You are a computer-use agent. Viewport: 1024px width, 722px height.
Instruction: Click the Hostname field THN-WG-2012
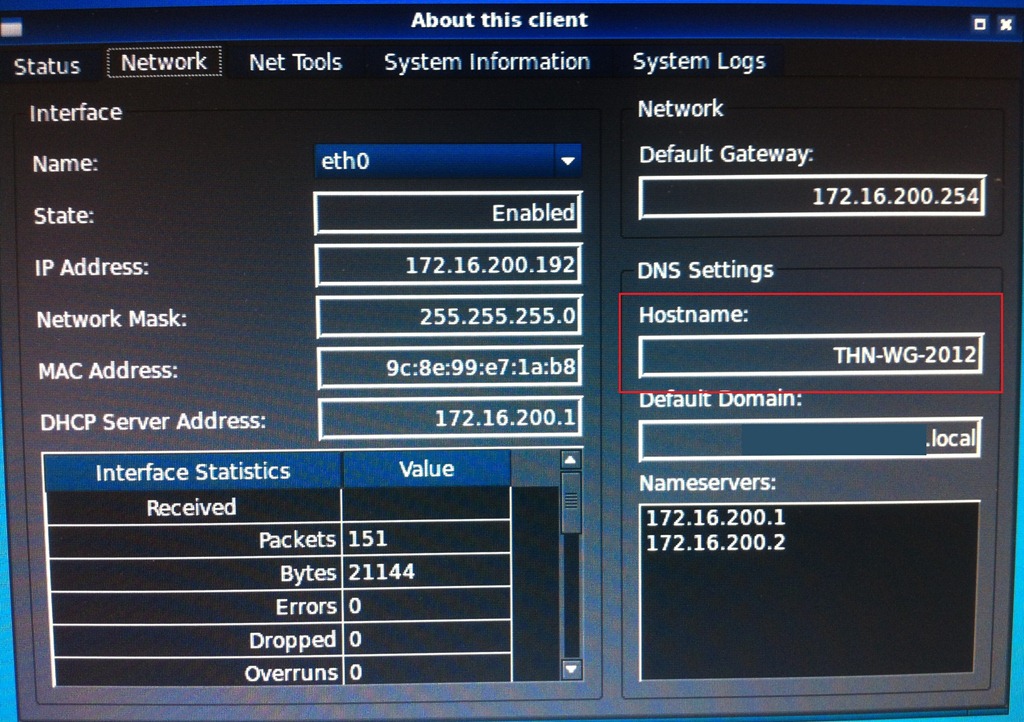coord(810,355)
